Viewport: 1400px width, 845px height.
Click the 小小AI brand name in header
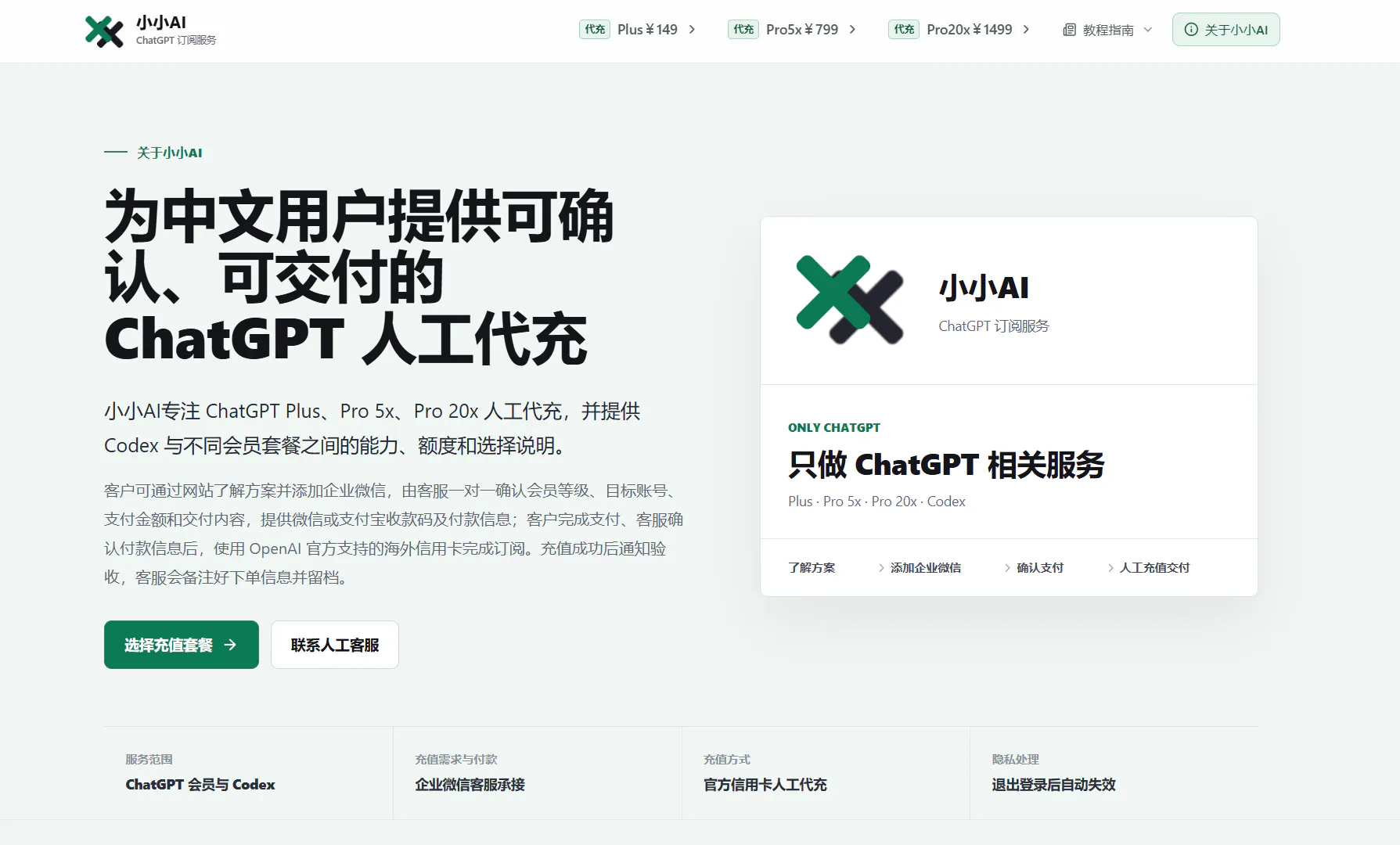[161, 23]
